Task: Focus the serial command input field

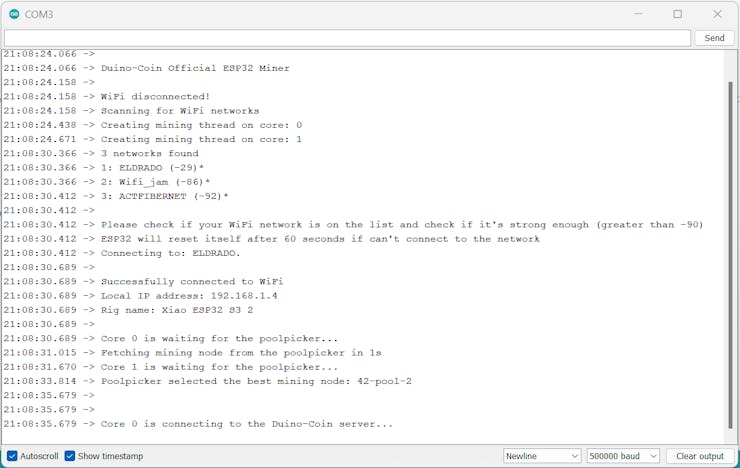Action: 347,38
